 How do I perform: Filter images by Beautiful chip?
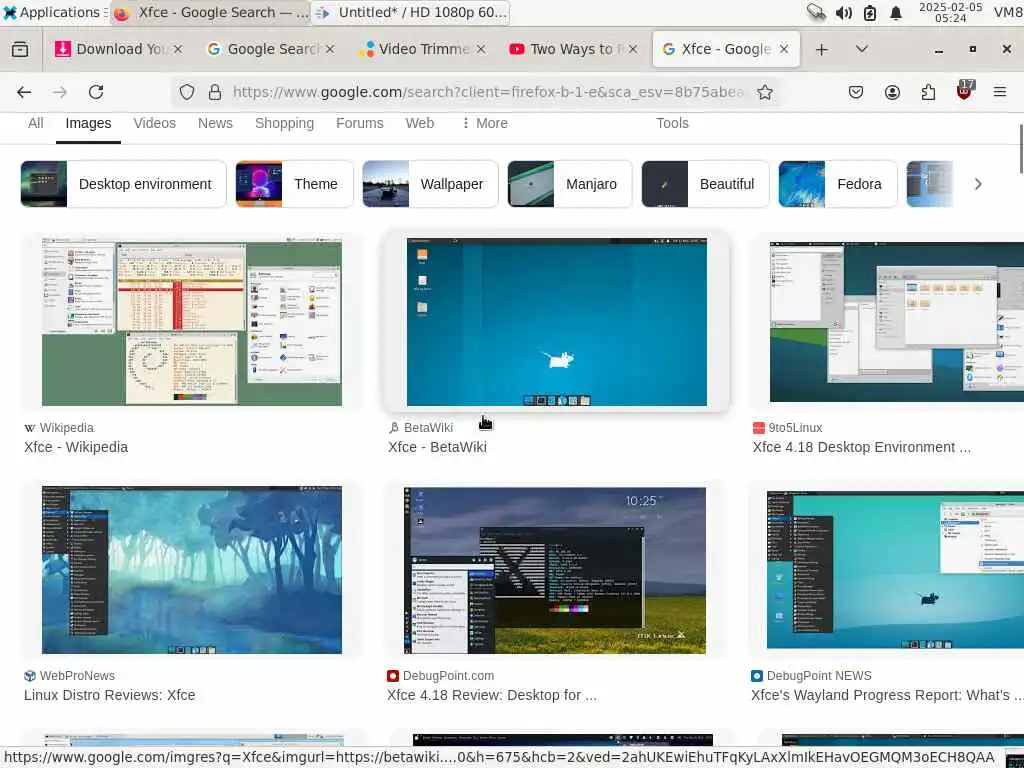coord(705,184)
